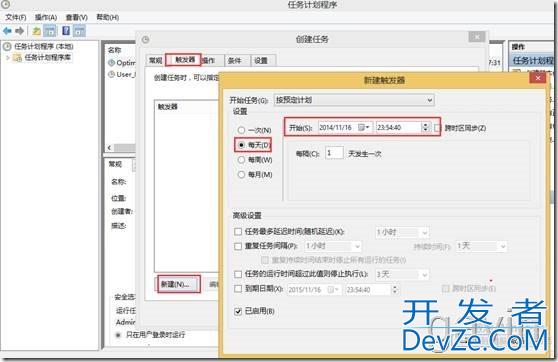Click the show/hide action pane toolbar icon

(x=79, y=31)
